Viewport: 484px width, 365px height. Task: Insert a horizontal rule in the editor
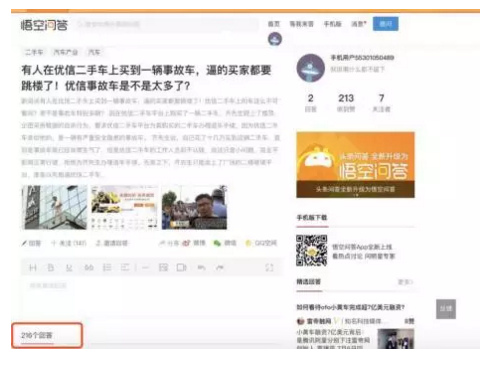click(145, 268)
